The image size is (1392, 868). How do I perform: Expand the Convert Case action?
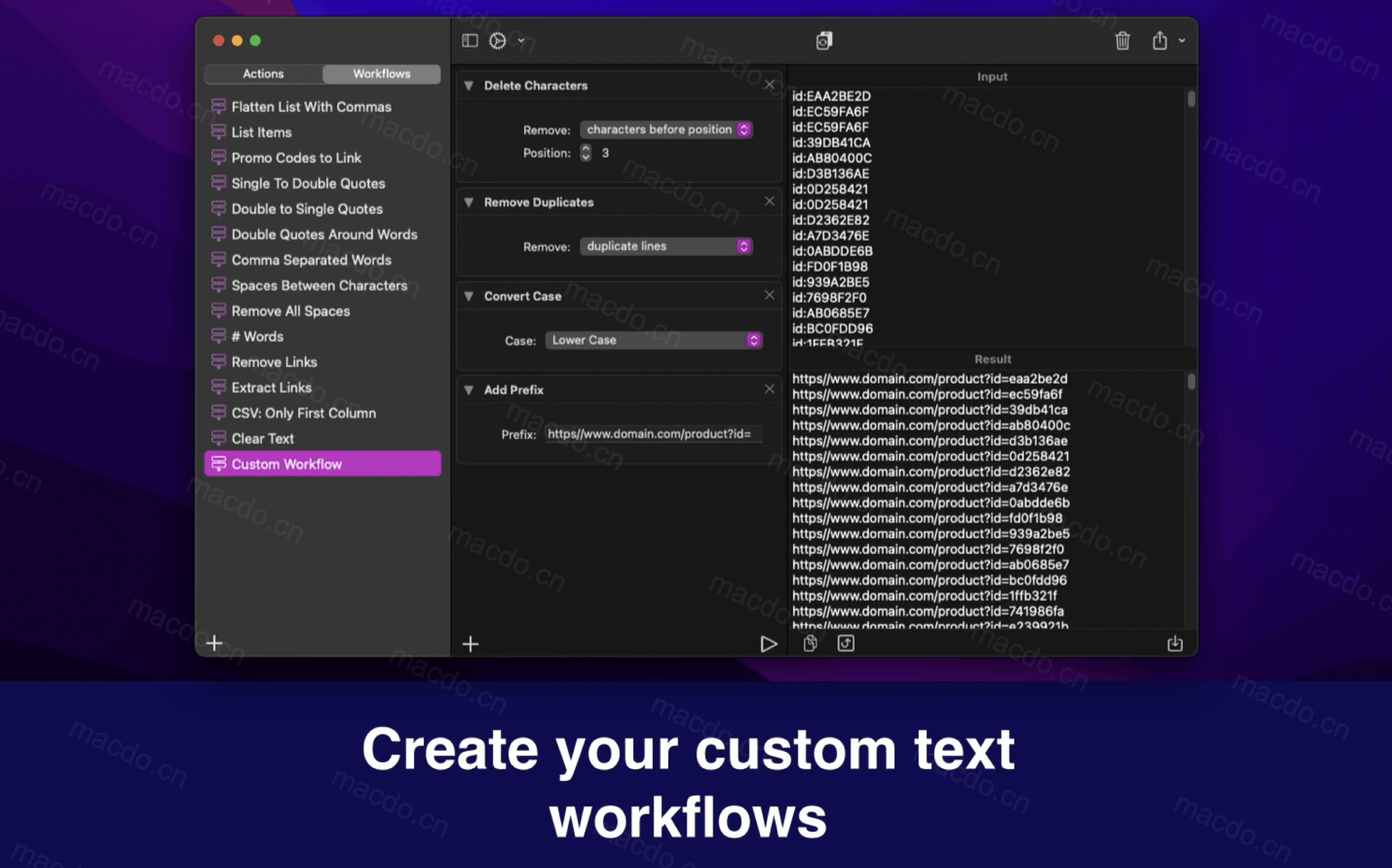tap(468, 294)
